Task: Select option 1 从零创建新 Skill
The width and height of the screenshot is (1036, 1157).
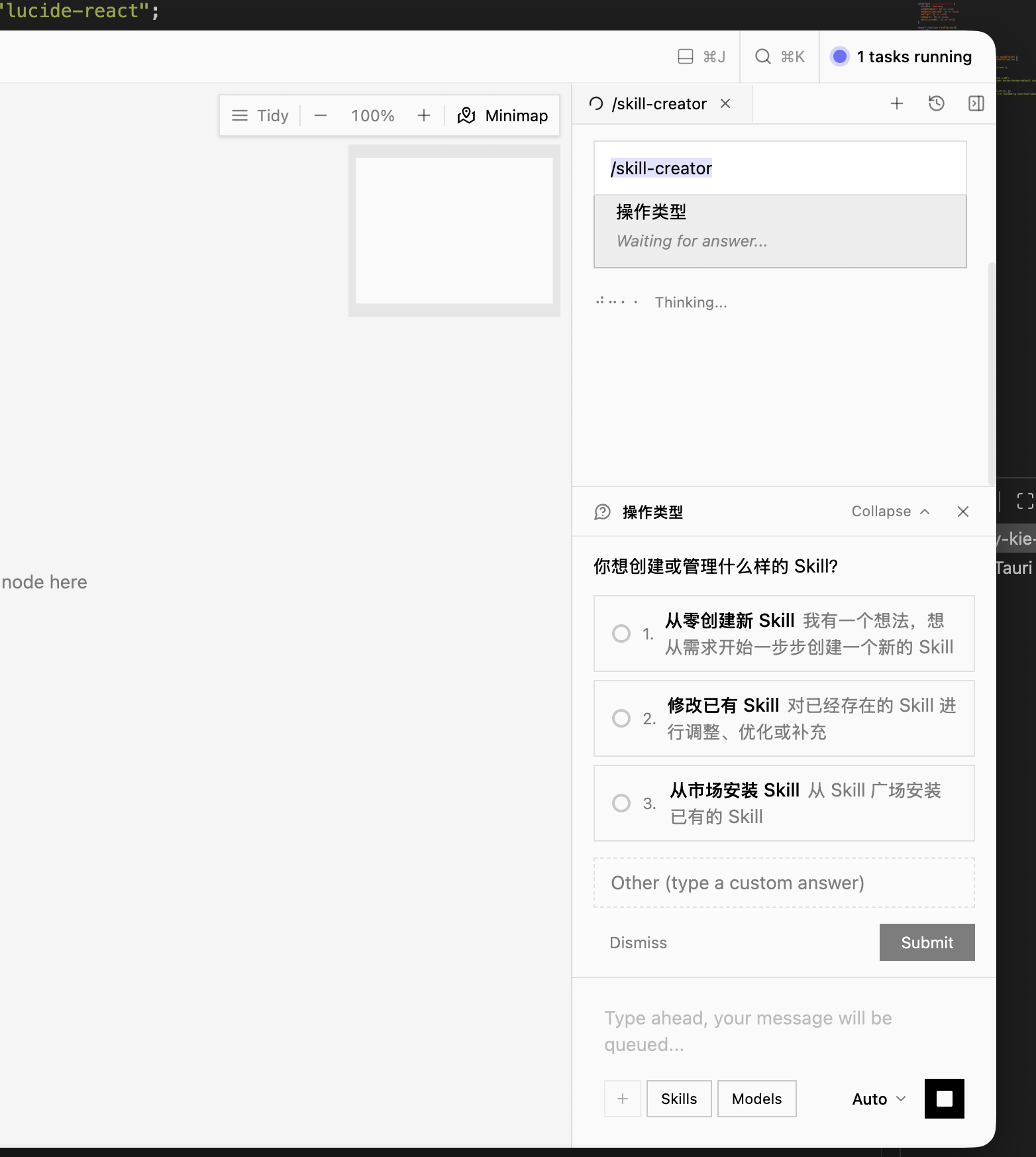Action: (784, 634)
